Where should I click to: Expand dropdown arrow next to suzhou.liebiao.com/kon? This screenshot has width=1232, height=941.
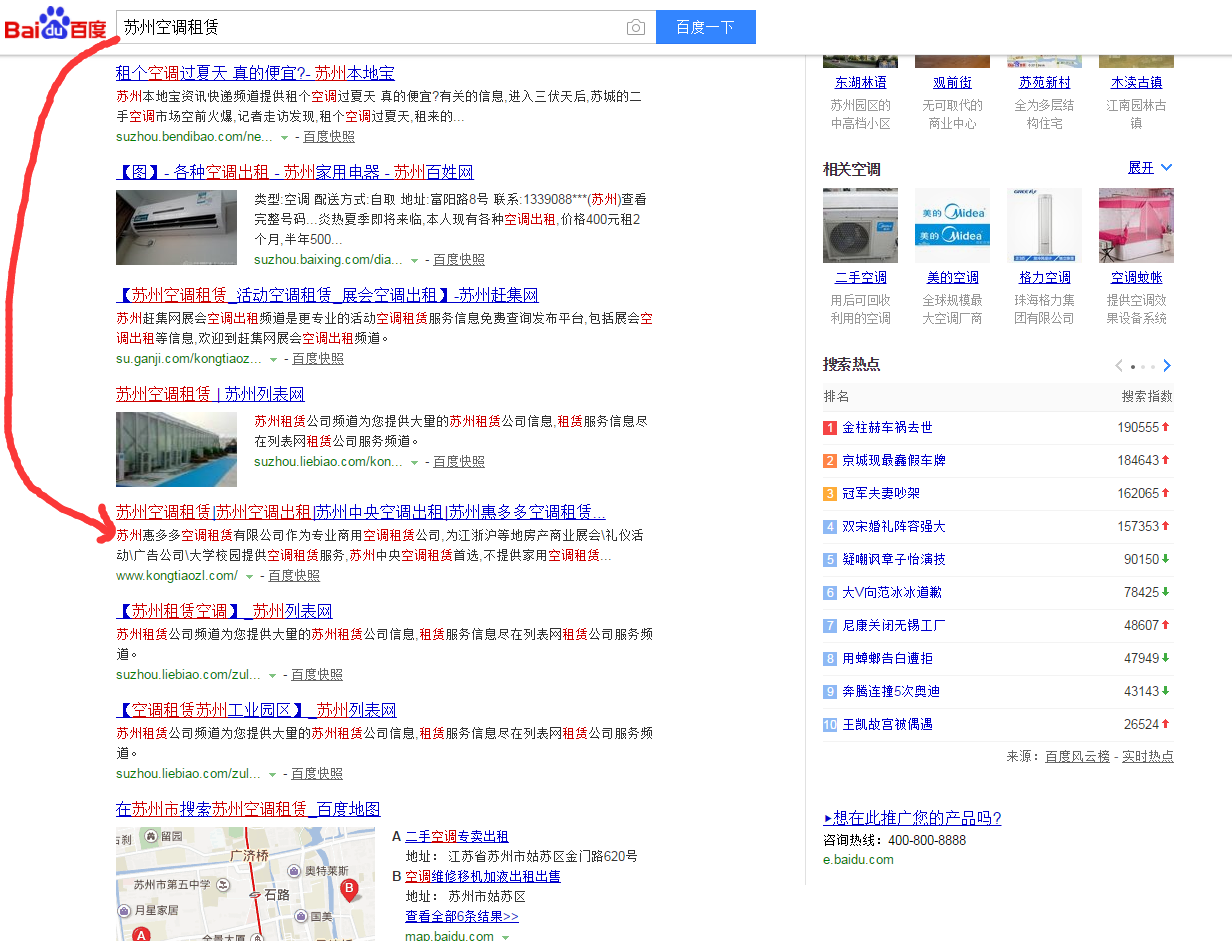tap(415, 462)
